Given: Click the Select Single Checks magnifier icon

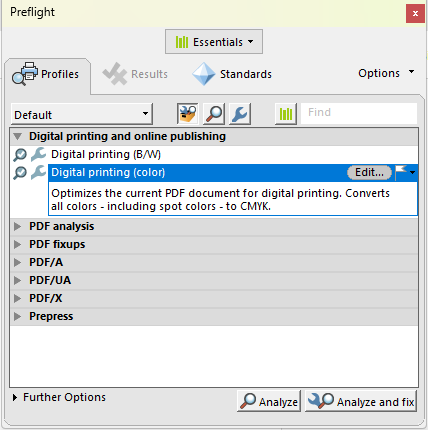Looking at the screenshot, I should 214,114.
